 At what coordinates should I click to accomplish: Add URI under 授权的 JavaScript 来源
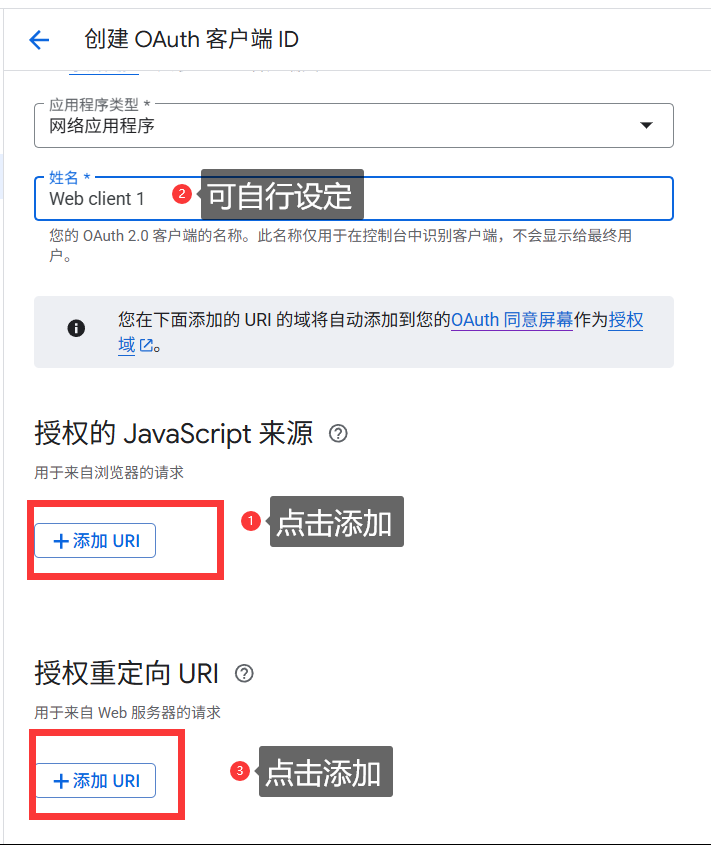point(96,541)
